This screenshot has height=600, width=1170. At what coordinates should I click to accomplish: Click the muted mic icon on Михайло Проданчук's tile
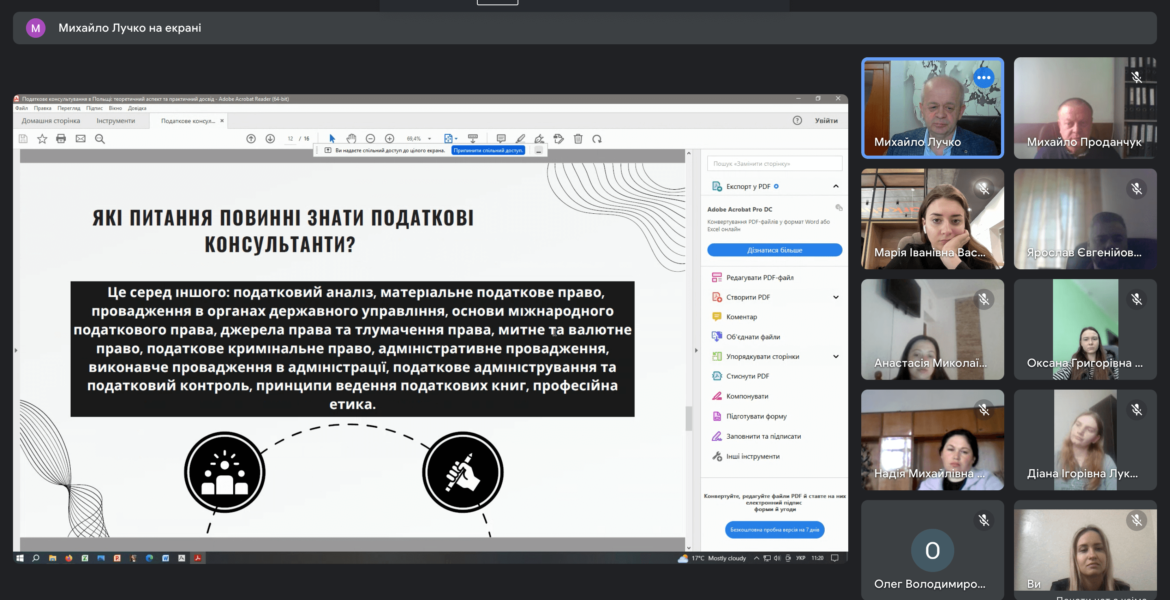[1136, 78]
